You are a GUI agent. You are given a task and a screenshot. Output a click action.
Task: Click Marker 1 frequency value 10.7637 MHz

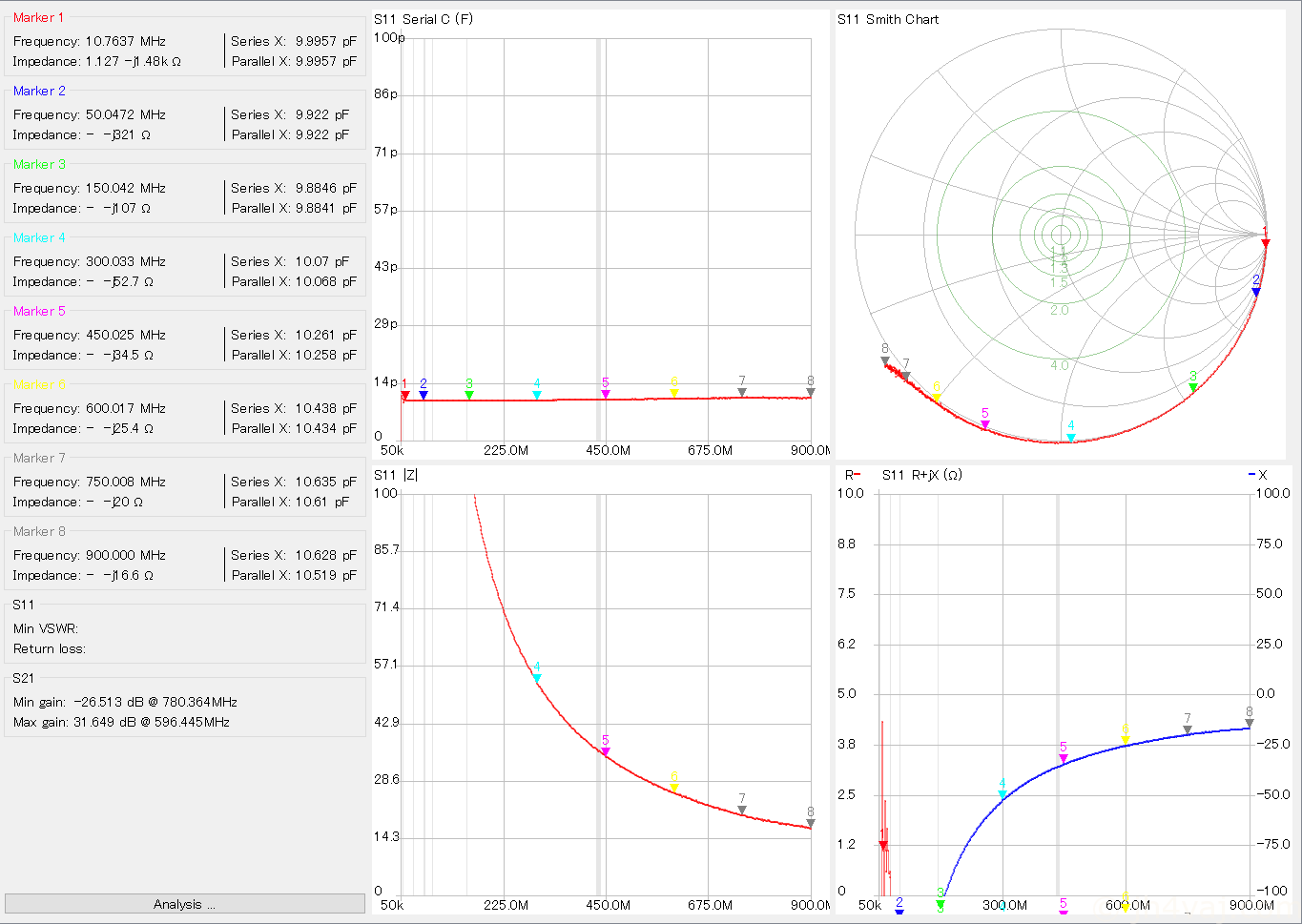(x=126, y=41)
